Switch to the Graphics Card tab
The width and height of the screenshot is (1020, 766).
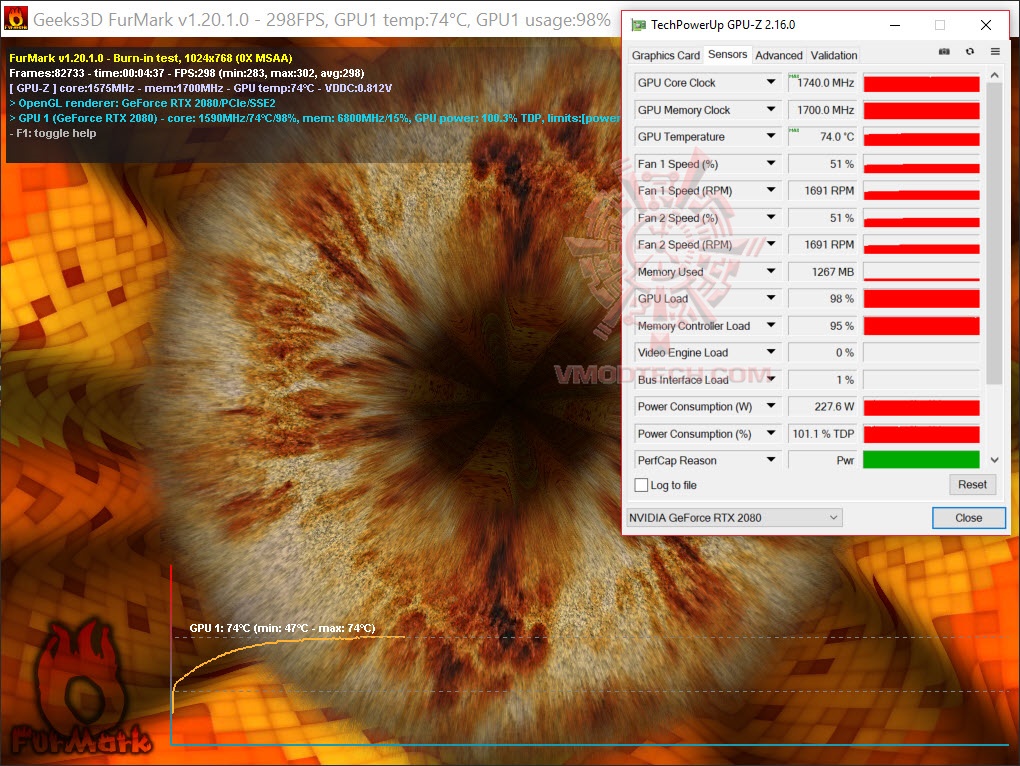665,55
